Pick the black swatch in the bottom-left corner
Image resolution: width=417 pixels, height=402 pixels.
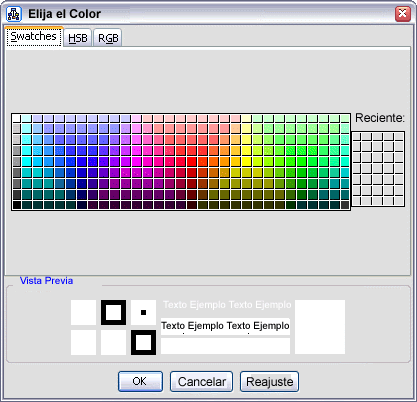(17, 205)
